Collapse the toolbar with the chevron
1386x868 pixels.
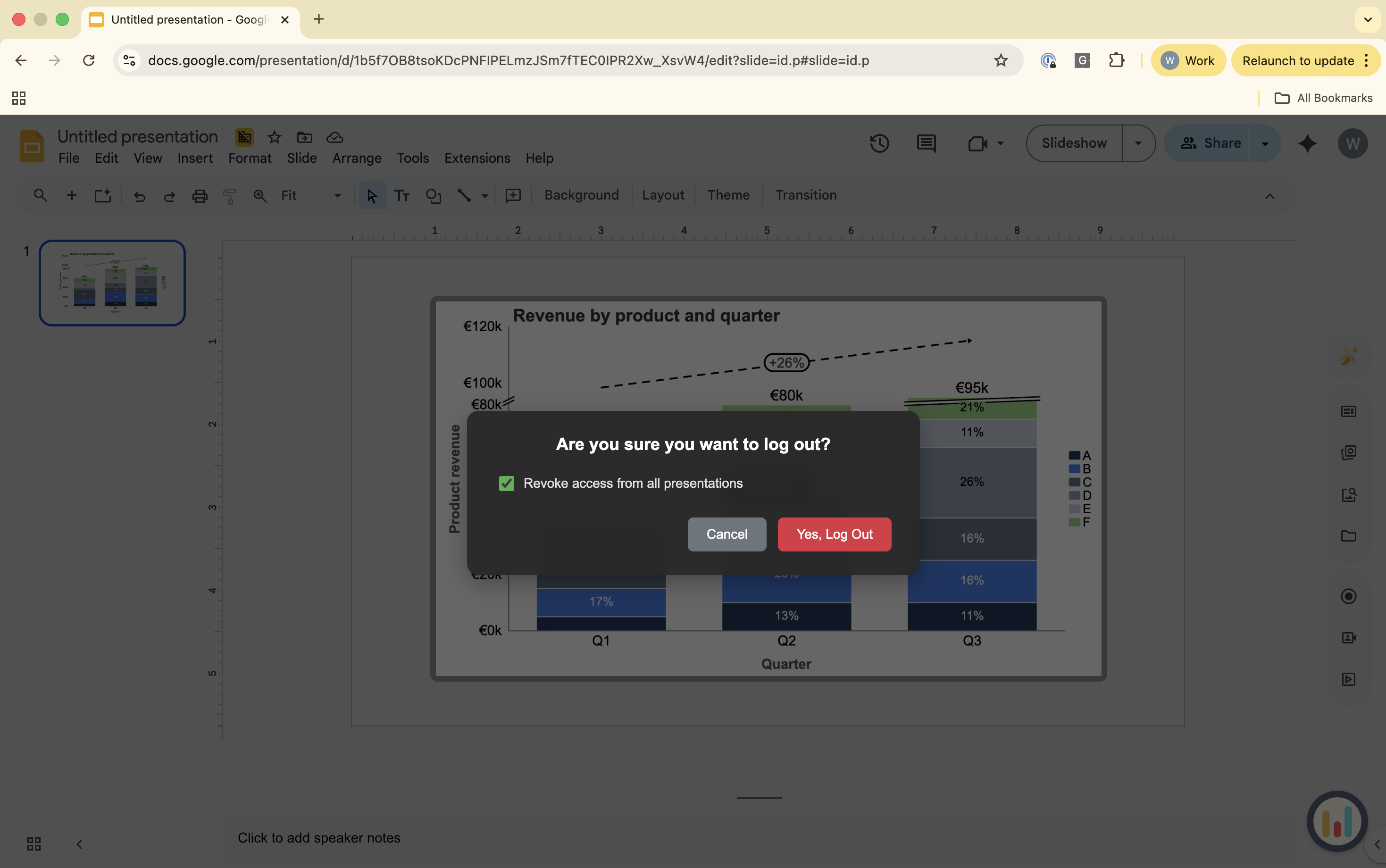(x=1269, y=196)
